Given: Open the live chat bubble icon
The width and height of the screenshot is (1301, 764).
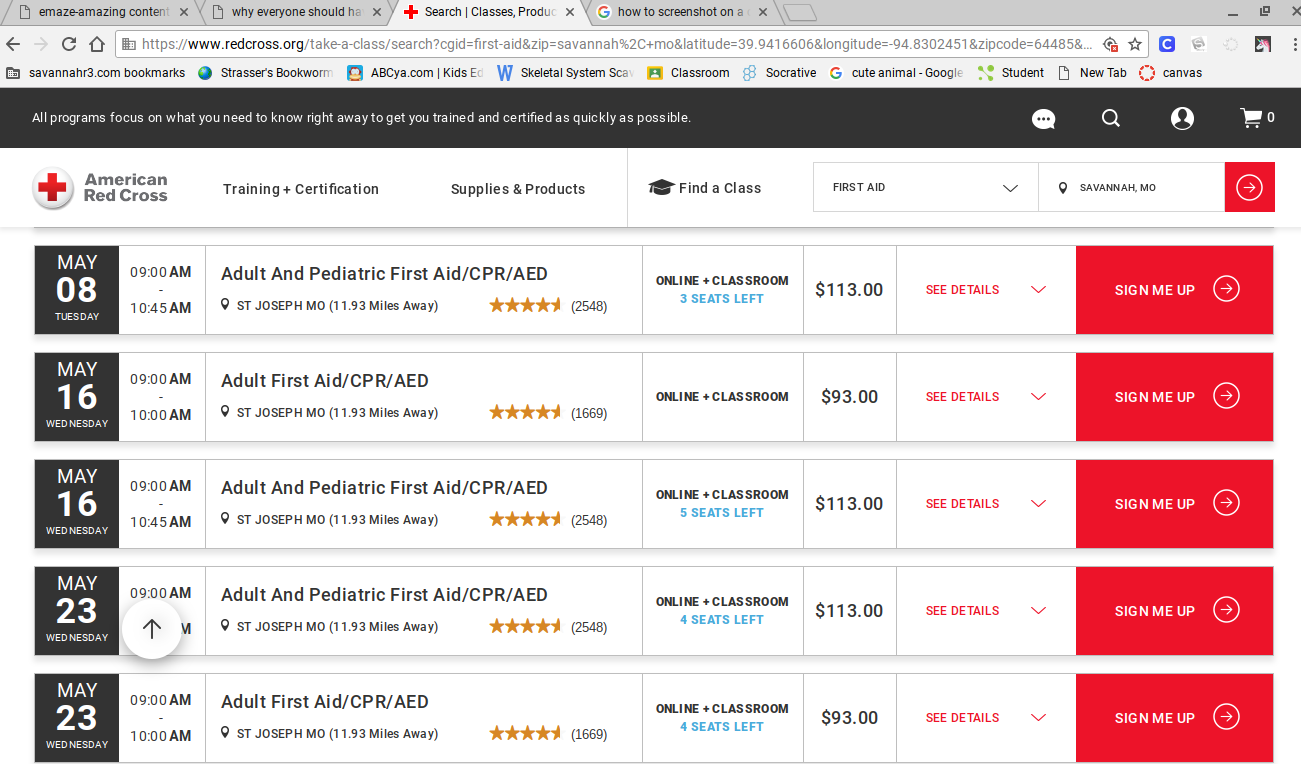Looking at the screenshot, I should coord(1043,119).
